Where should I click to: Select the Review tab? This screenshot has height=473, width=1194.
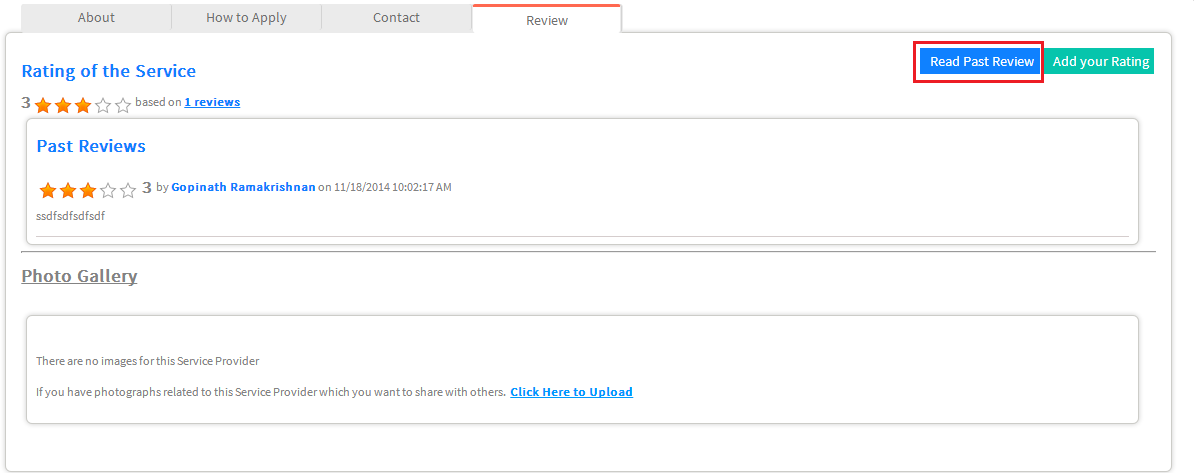point(547,19)
